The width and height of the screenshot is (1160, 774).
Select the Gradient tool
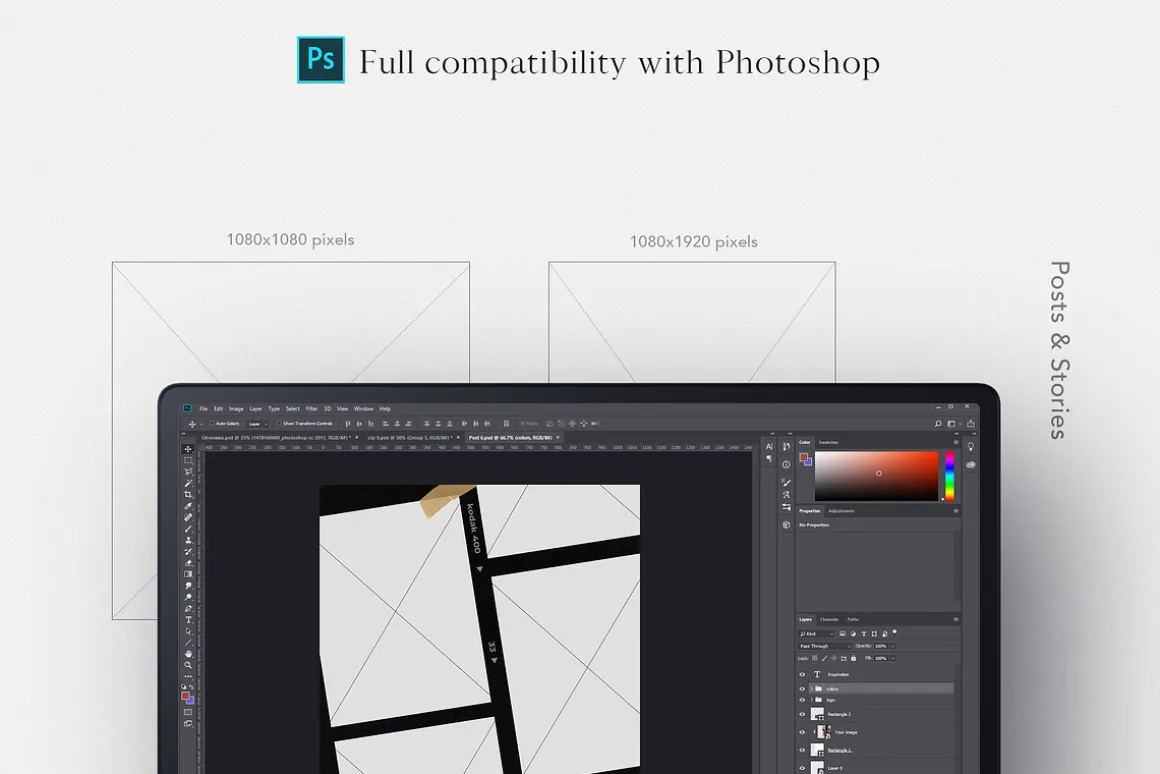(188, 574)
